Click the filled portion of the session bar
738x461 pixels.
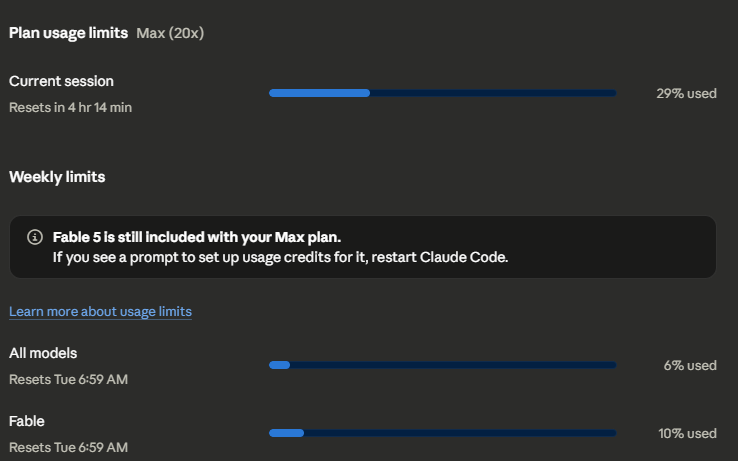(x=319, y=93)
